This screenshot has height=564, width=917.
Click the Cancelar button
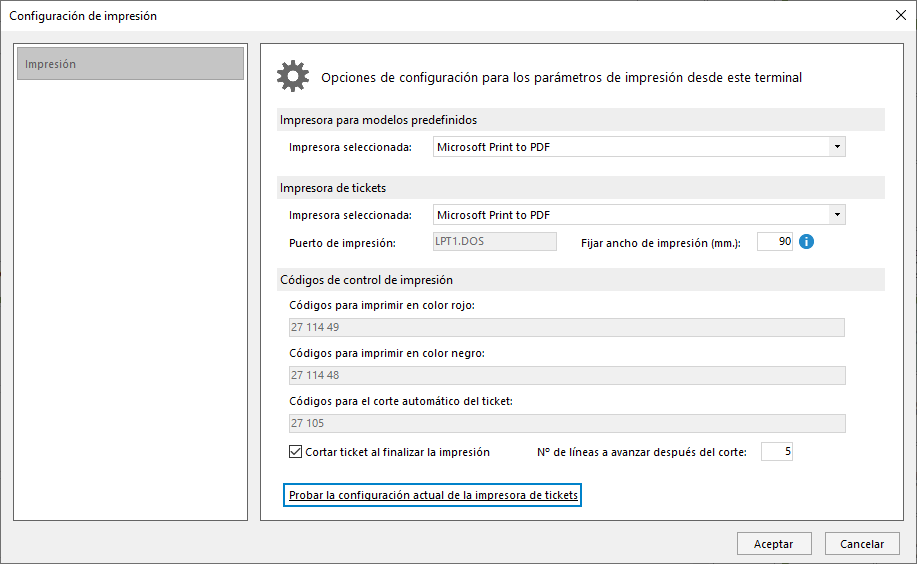coord(862,544)
